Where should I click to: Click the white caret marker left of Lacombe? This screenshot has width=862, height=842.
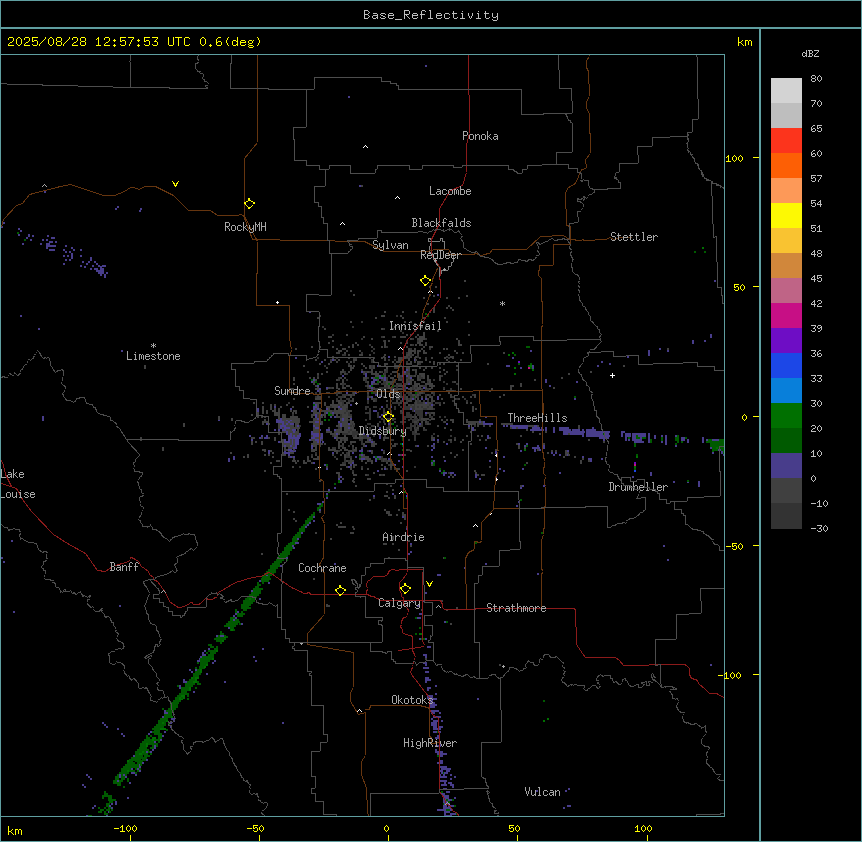[x=397, y=198]
